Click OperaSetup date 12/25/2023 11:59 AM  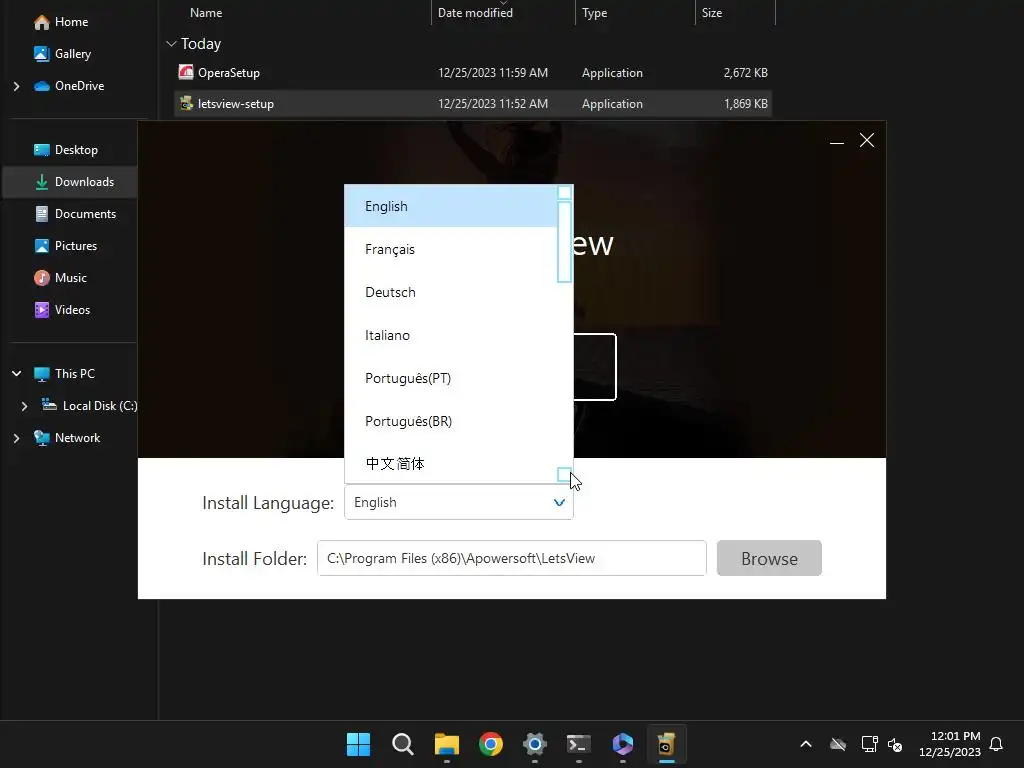492,73
